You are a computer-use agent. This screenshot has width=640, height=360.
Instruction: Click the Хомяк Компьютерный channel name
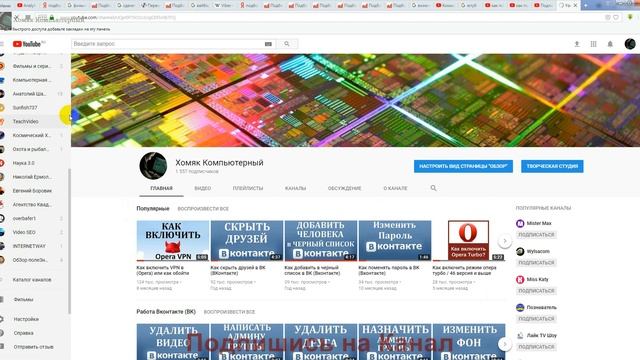(219, 162)
